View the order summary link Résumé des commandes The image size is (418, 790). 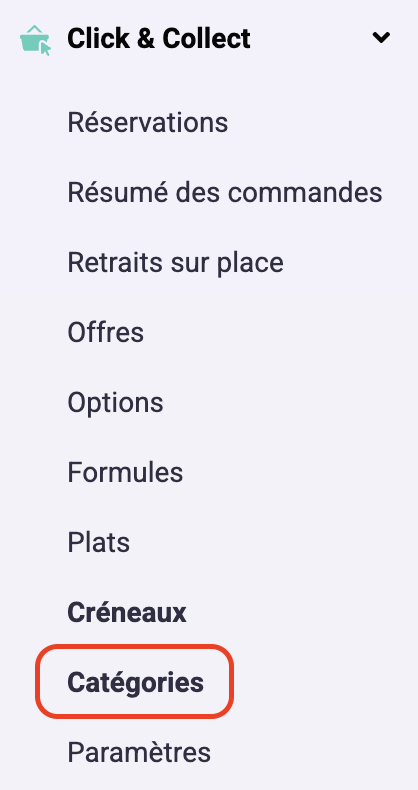point(225,192)
